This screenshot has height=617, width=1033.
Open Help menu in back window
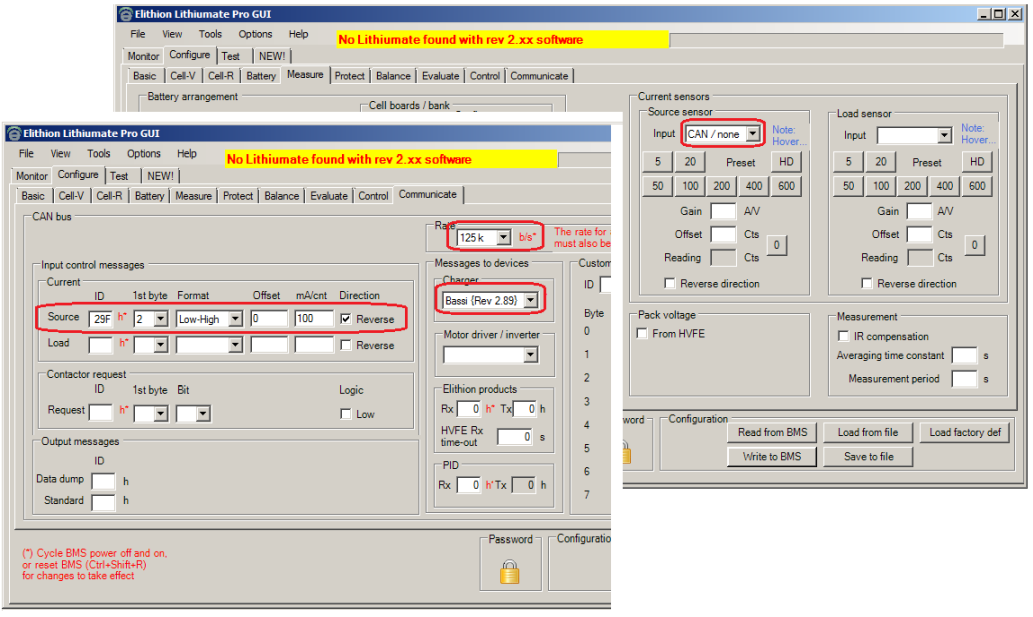pyautogui.click(x=298, y=34)
